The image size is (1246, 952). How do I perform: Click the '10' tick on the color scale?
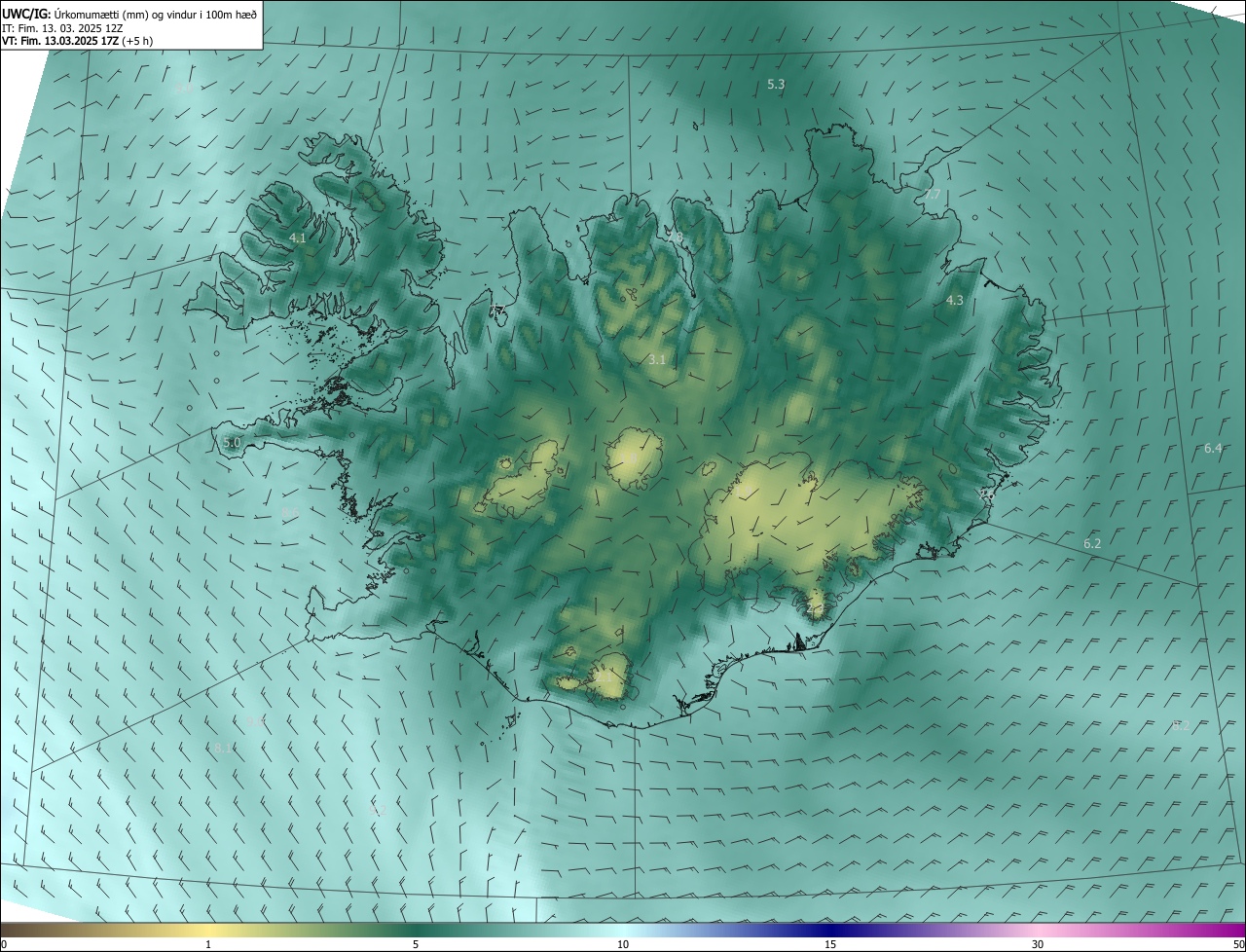623,944
